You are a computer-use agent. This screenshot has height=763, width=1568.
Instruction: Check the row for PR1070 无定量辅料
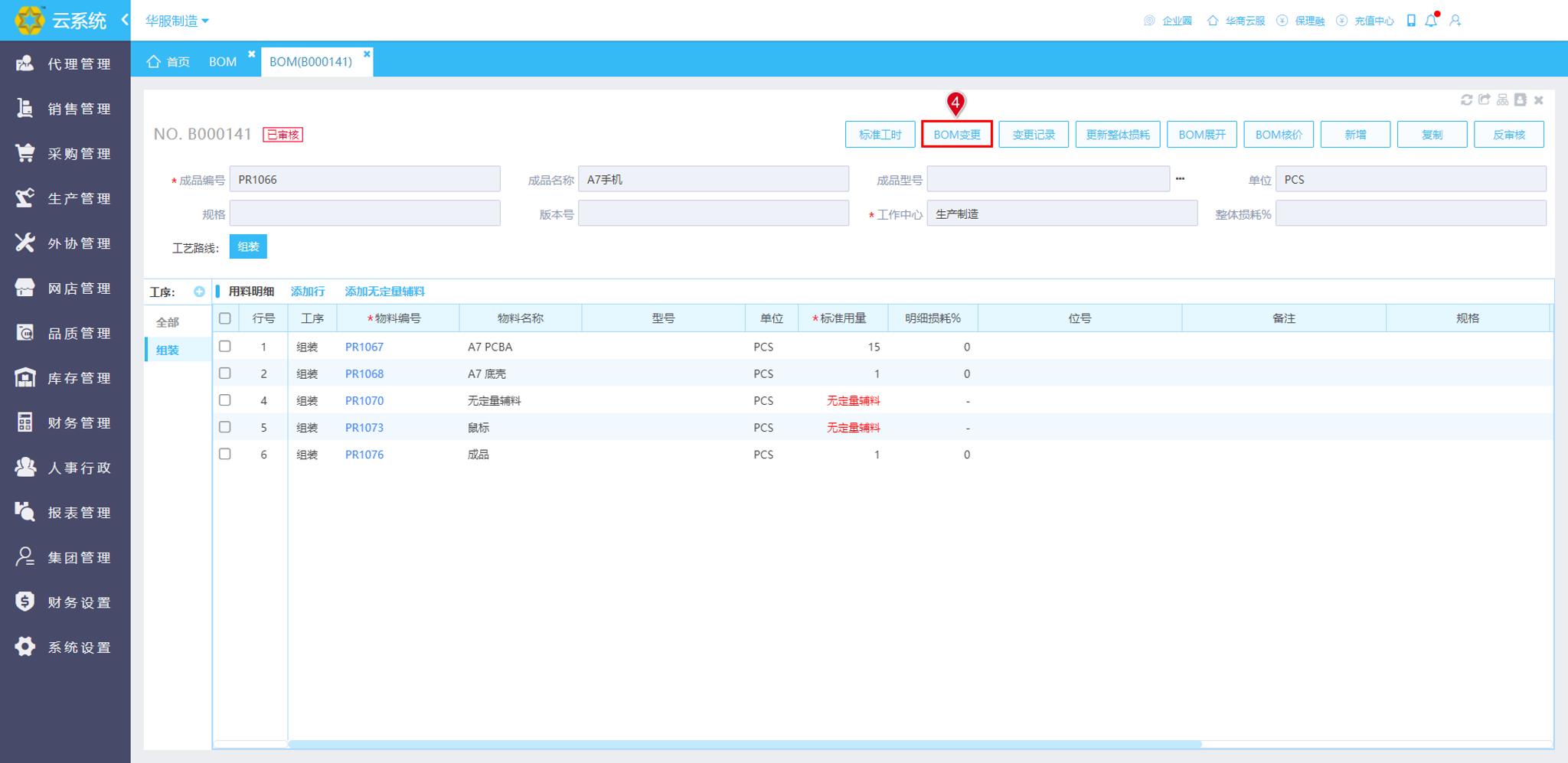point(225,399)
